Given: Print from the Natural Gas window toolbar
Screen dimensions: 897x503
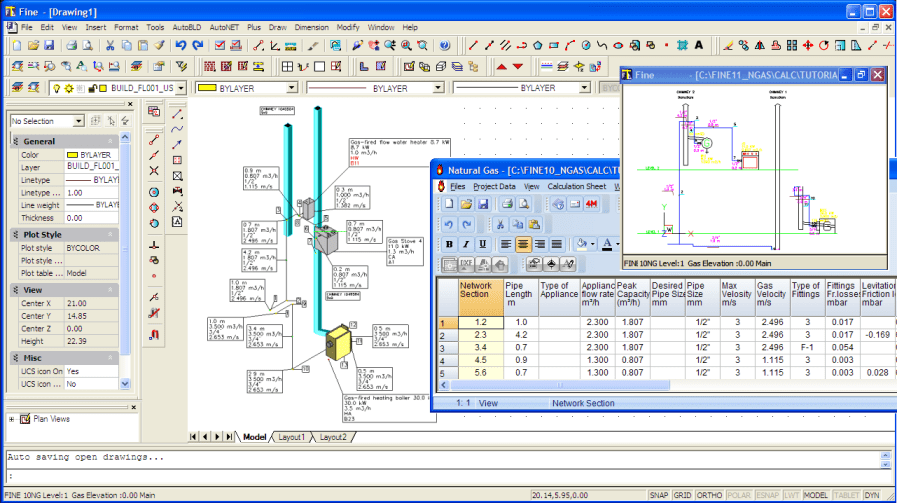Looking at the screenshot, I should [507, 204].
